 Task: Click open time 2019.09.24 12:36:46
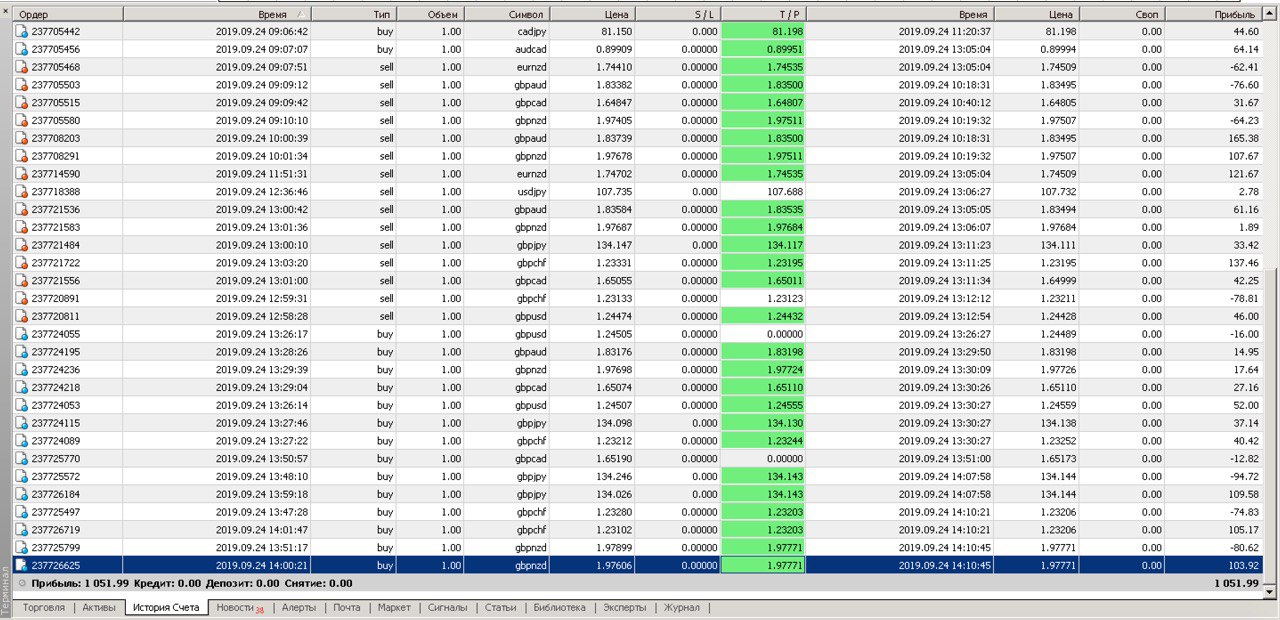point(262,192)
